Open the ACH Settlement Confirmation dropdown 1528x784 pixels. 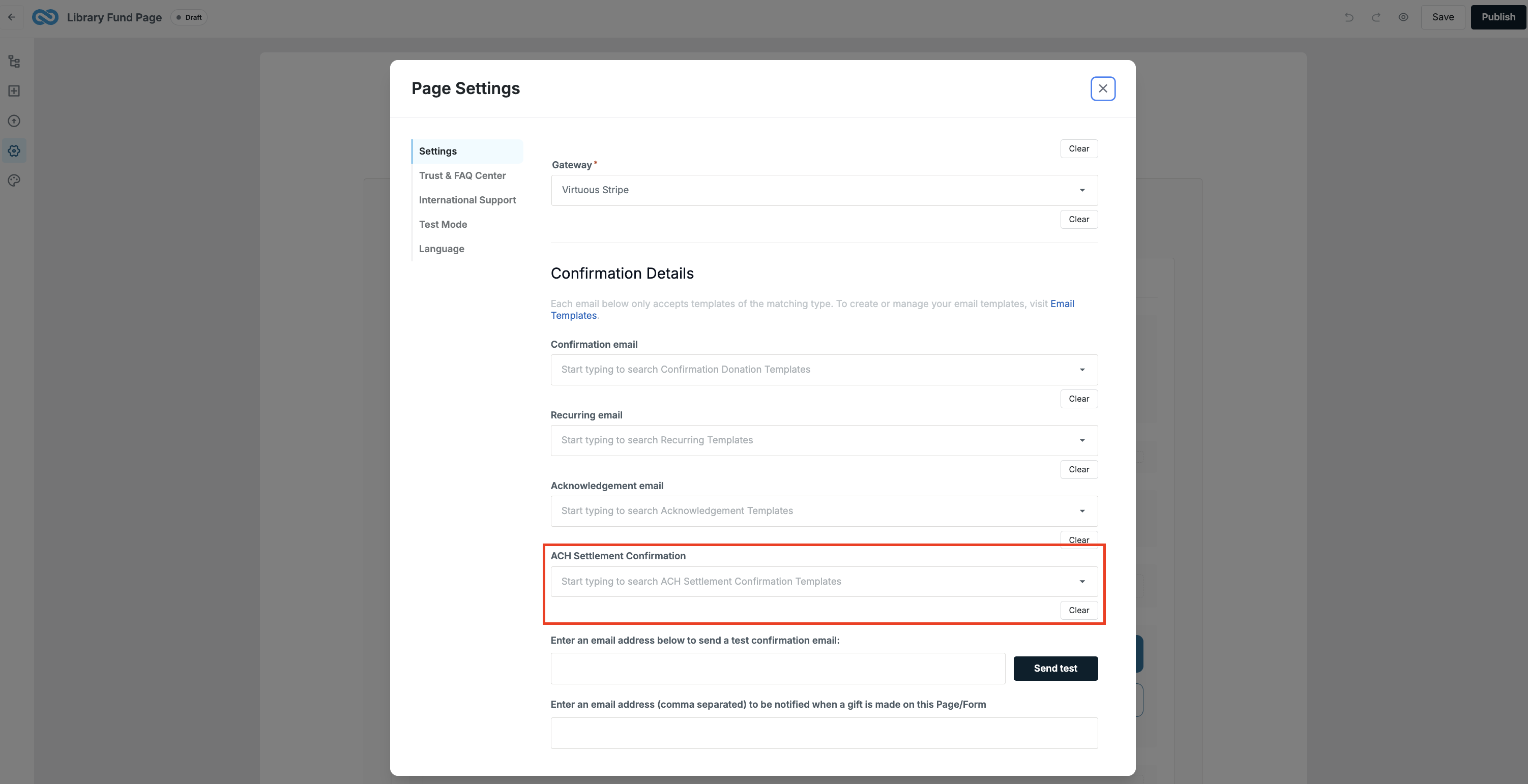(824, 582)
